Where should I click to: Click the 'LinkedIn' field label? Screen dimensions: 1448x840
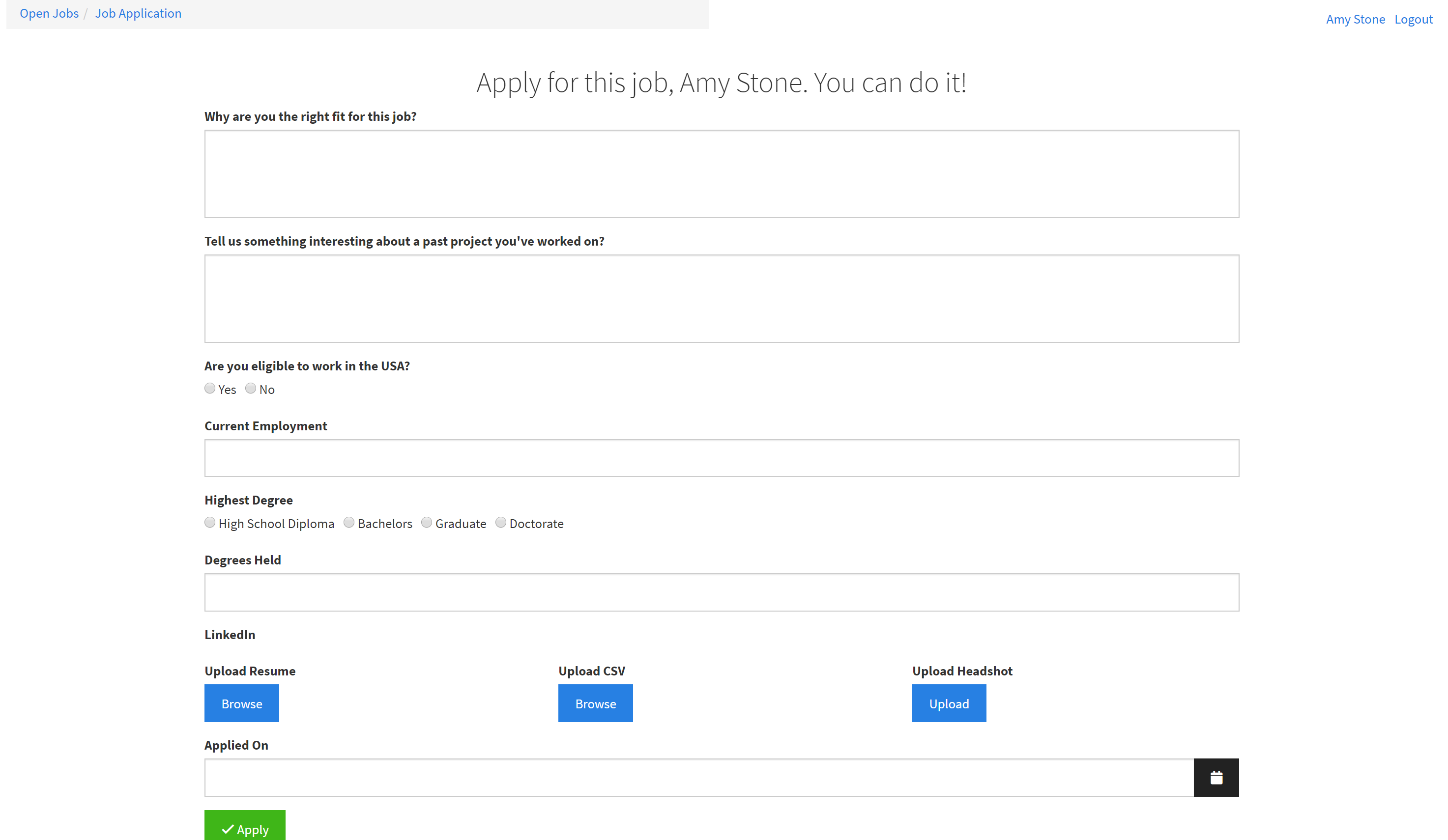(x=230, y=635)
